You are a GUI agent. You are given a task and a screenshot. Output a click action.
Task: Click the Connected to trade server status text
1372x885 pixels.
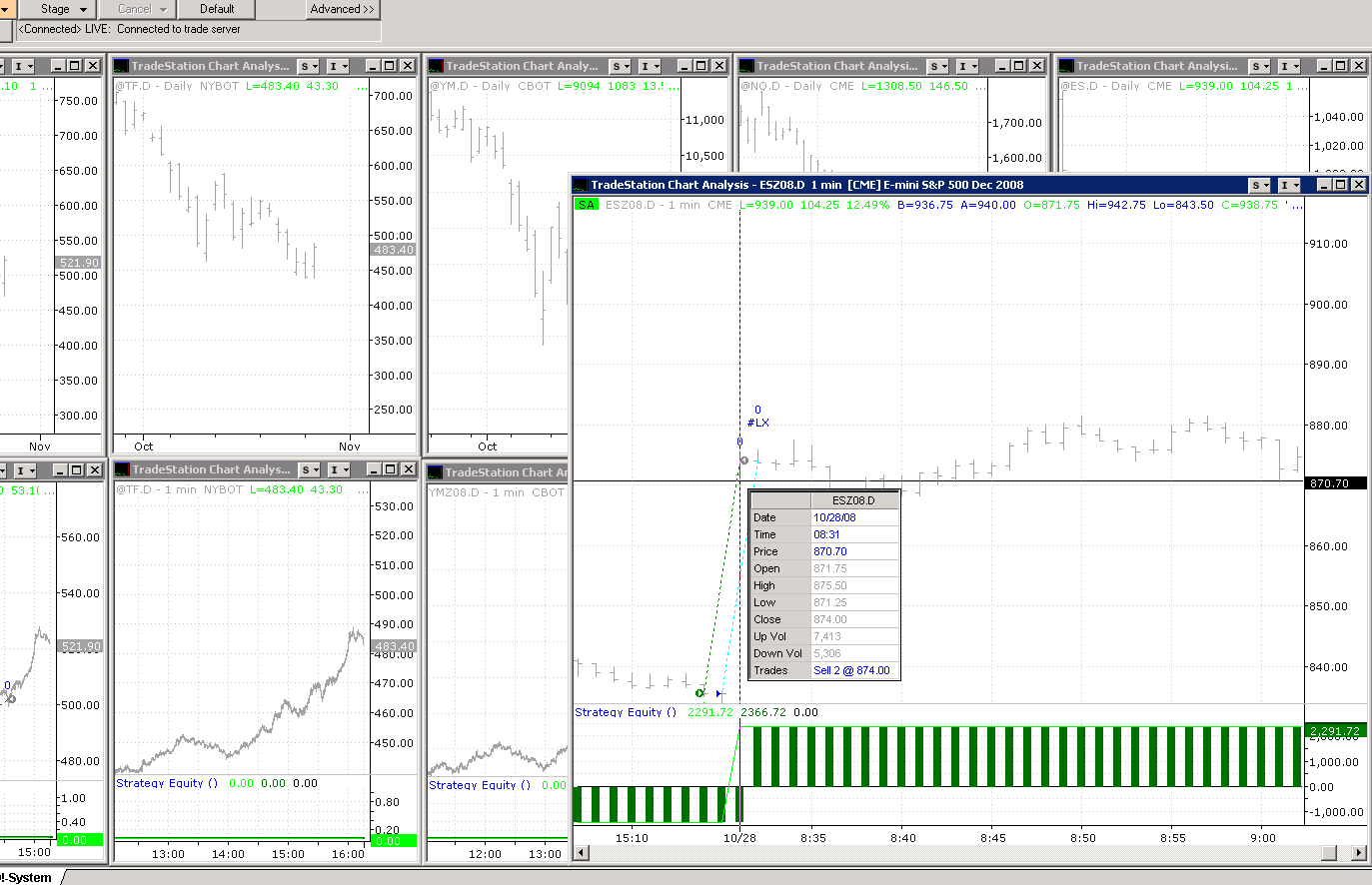[179, 29]
